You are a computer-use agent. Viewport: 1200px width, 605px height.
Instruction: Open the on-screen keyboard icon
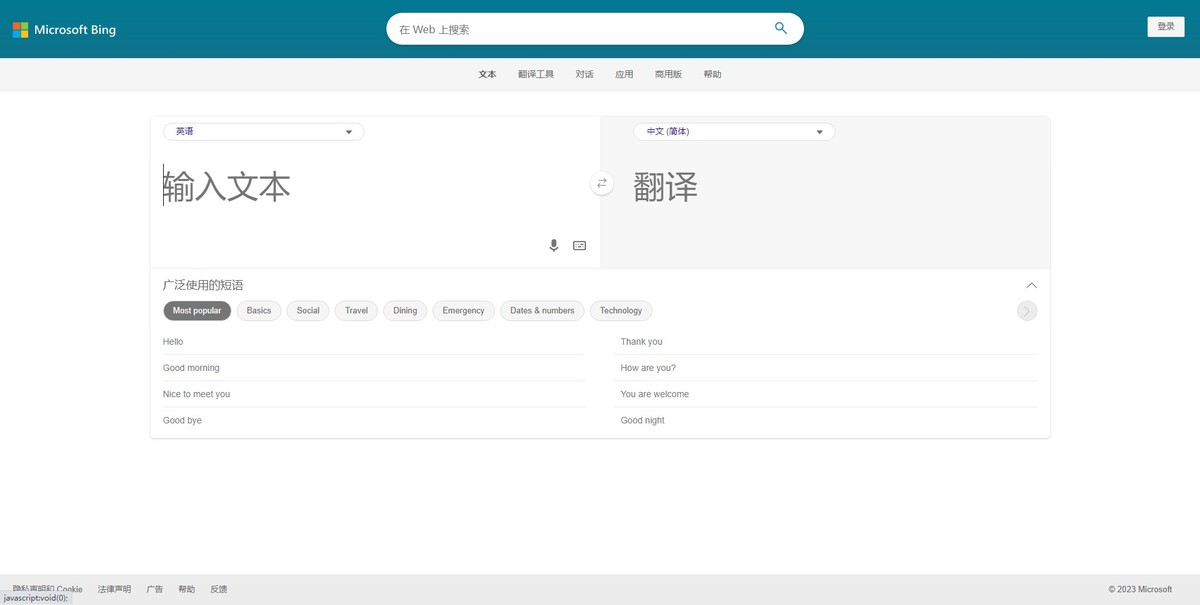click(x=579, y=245)
